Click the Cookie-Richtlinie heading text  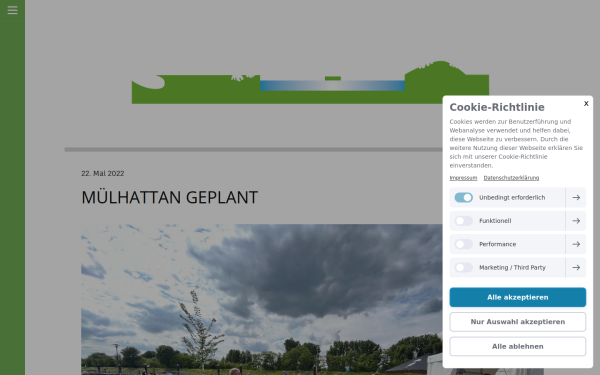[x=497, y=107]
